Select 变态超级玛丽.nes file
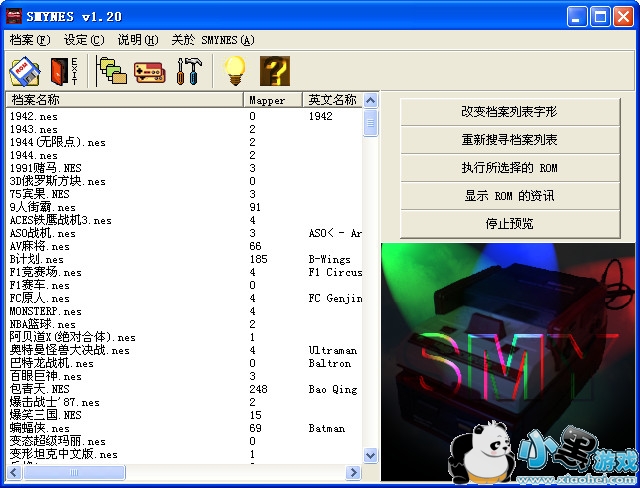This screenshot has height=488, width=640. click(x=58, y=441)
